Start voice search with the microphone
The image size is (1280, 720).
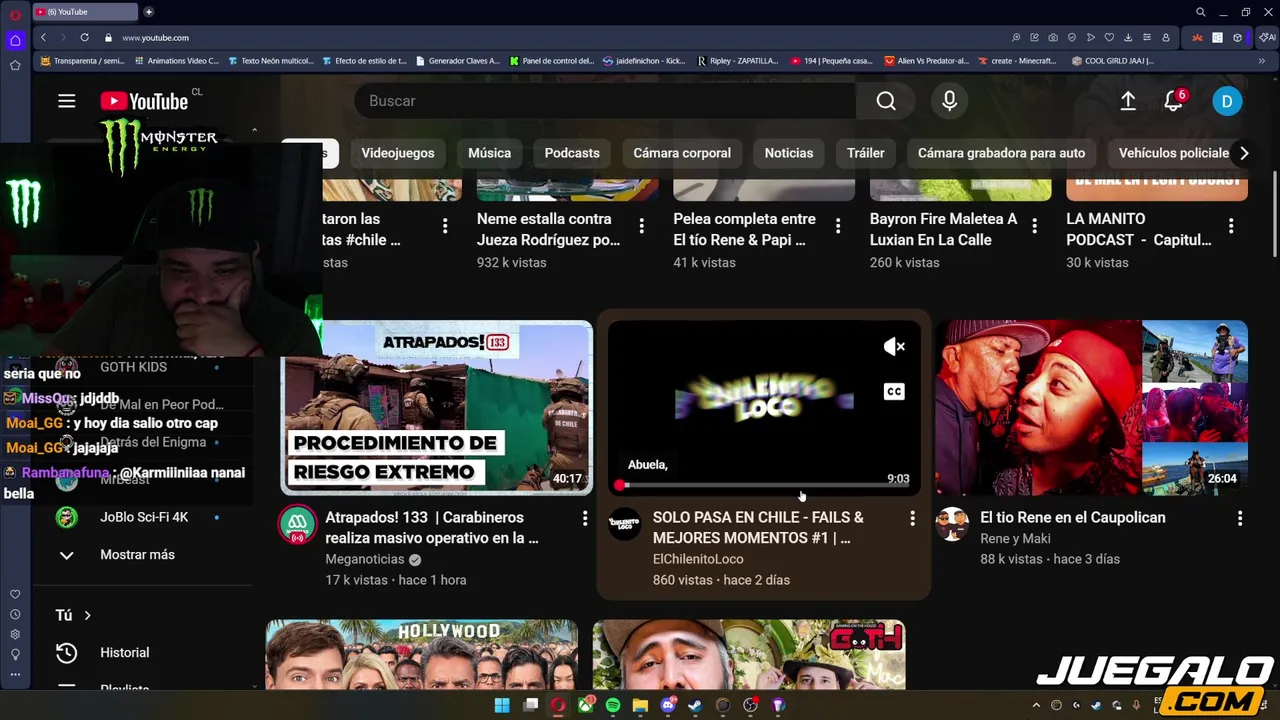click(x=949, y=101)
